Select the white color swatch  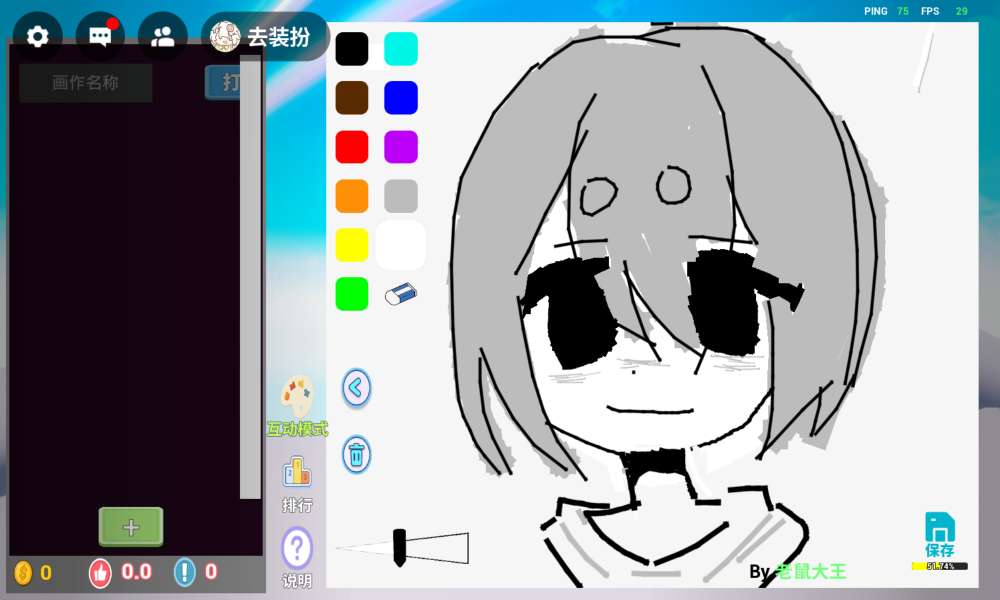401,245
